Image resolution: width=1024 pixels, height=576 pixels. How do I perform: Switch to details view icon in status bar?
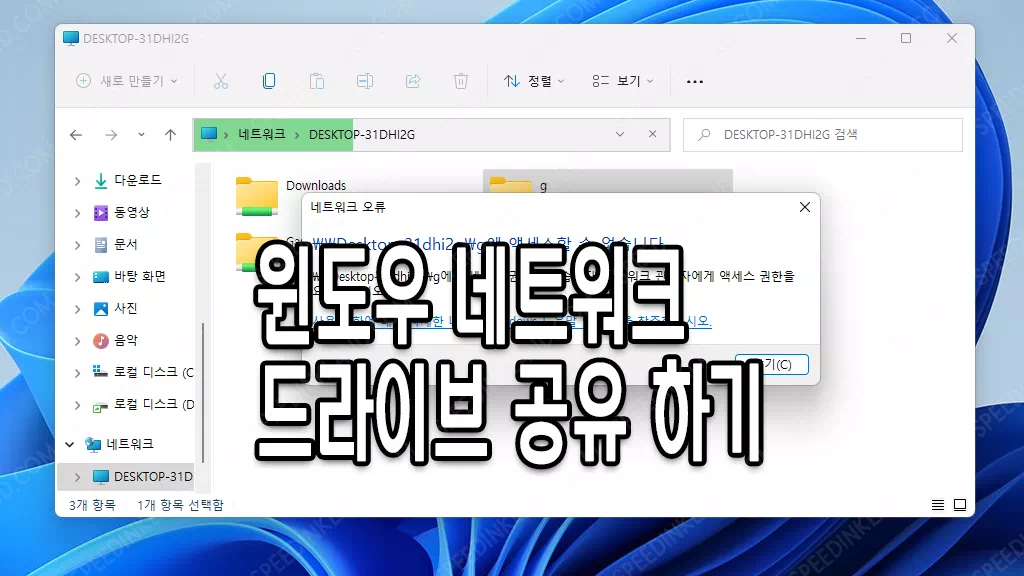[x=938, y=505]
